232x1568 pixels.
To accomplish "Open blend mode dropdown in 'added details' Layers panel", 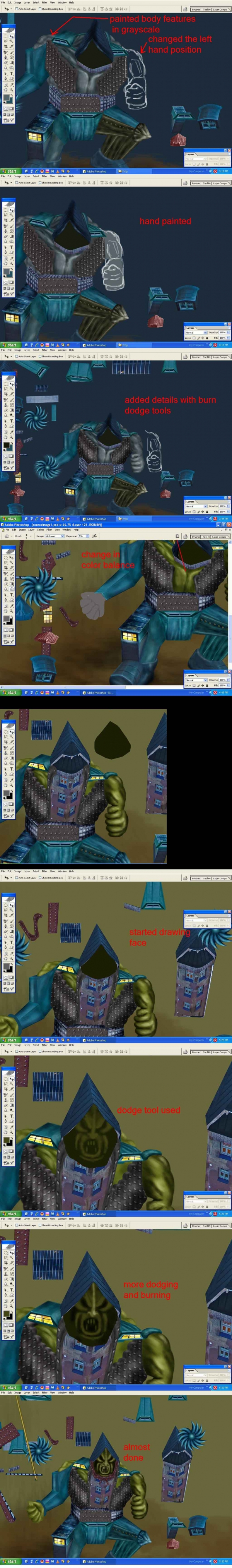I will pos(196,506).
